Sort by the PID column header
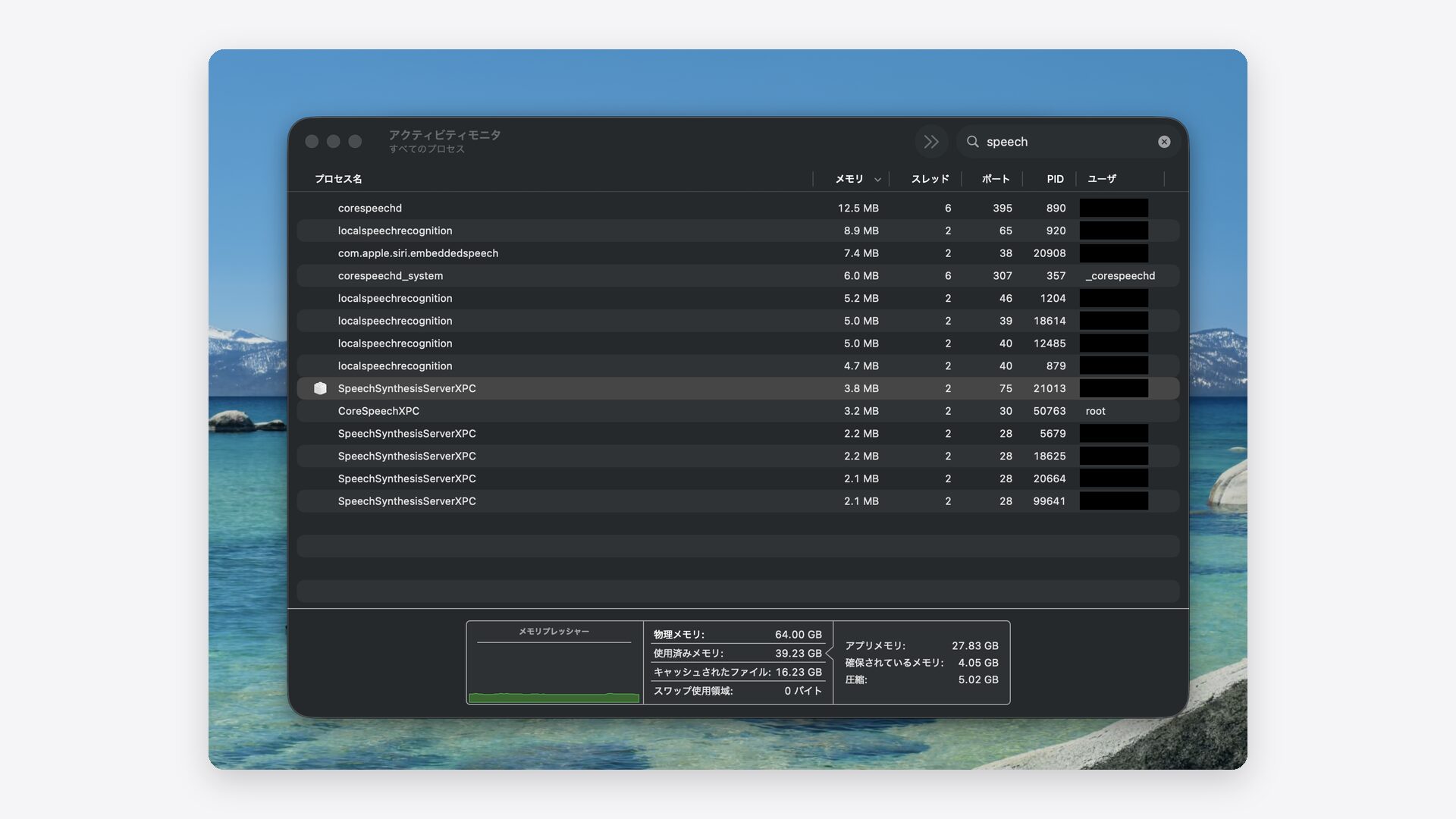The height and width of the screenshot is (819, 1456). pyautogui.click(x=1055, y=179)
